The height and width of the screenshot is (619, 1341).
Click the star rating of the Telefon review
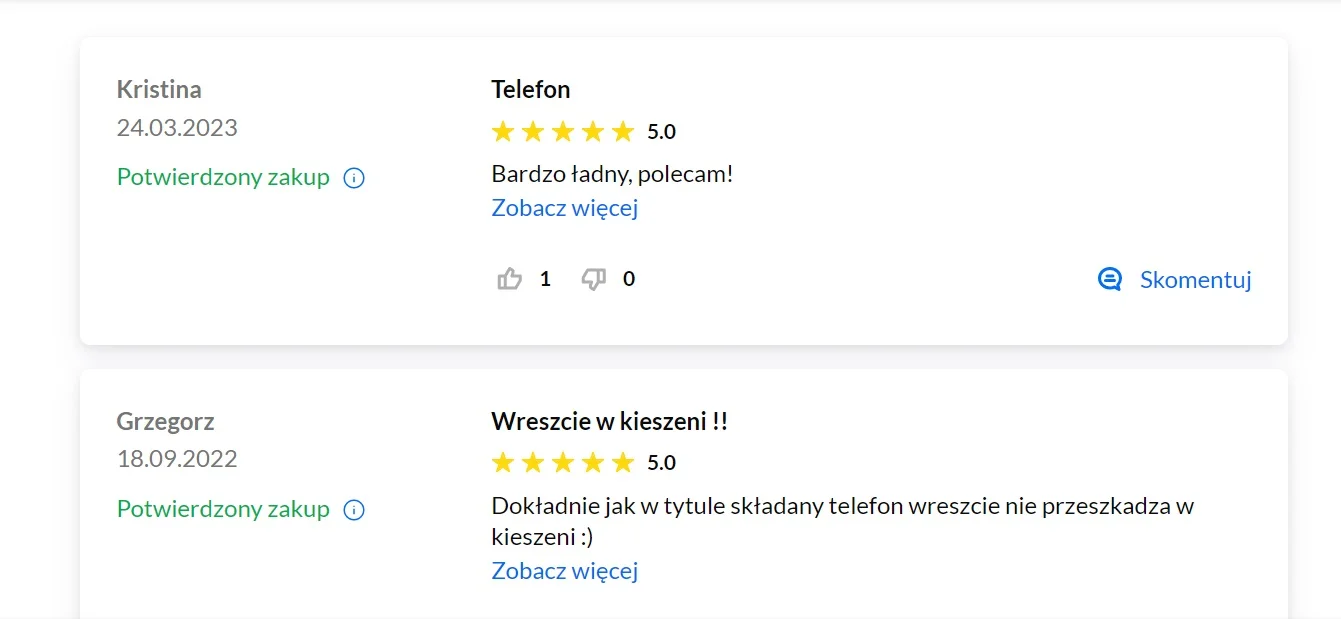(563, 131)
